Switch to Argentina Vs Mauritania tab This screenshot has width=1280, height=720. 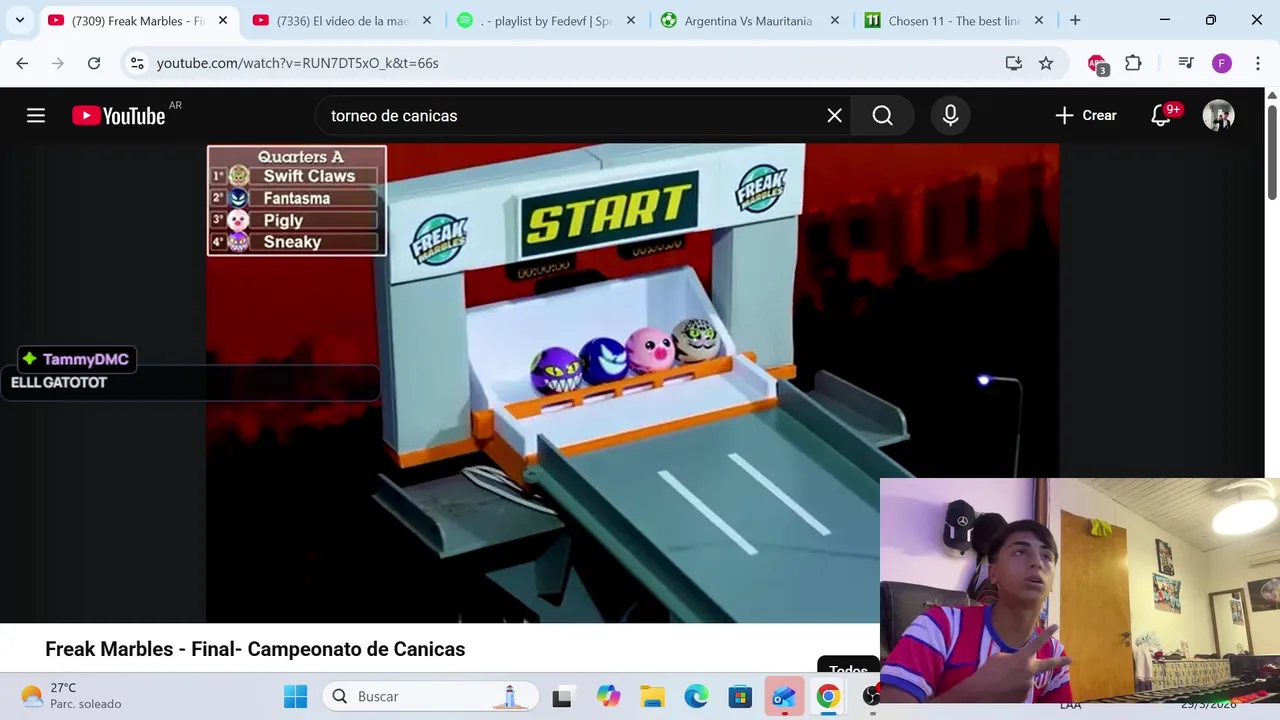coord(748,20)
